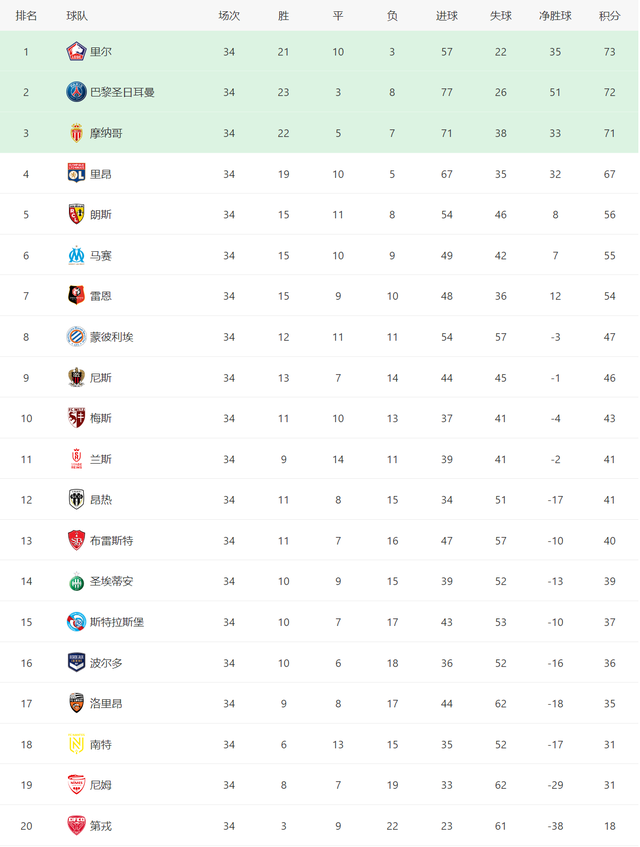Click the 斯特拉斯堡 team name
This screenshot has height=847, width=640.
[x=117, y=622]
